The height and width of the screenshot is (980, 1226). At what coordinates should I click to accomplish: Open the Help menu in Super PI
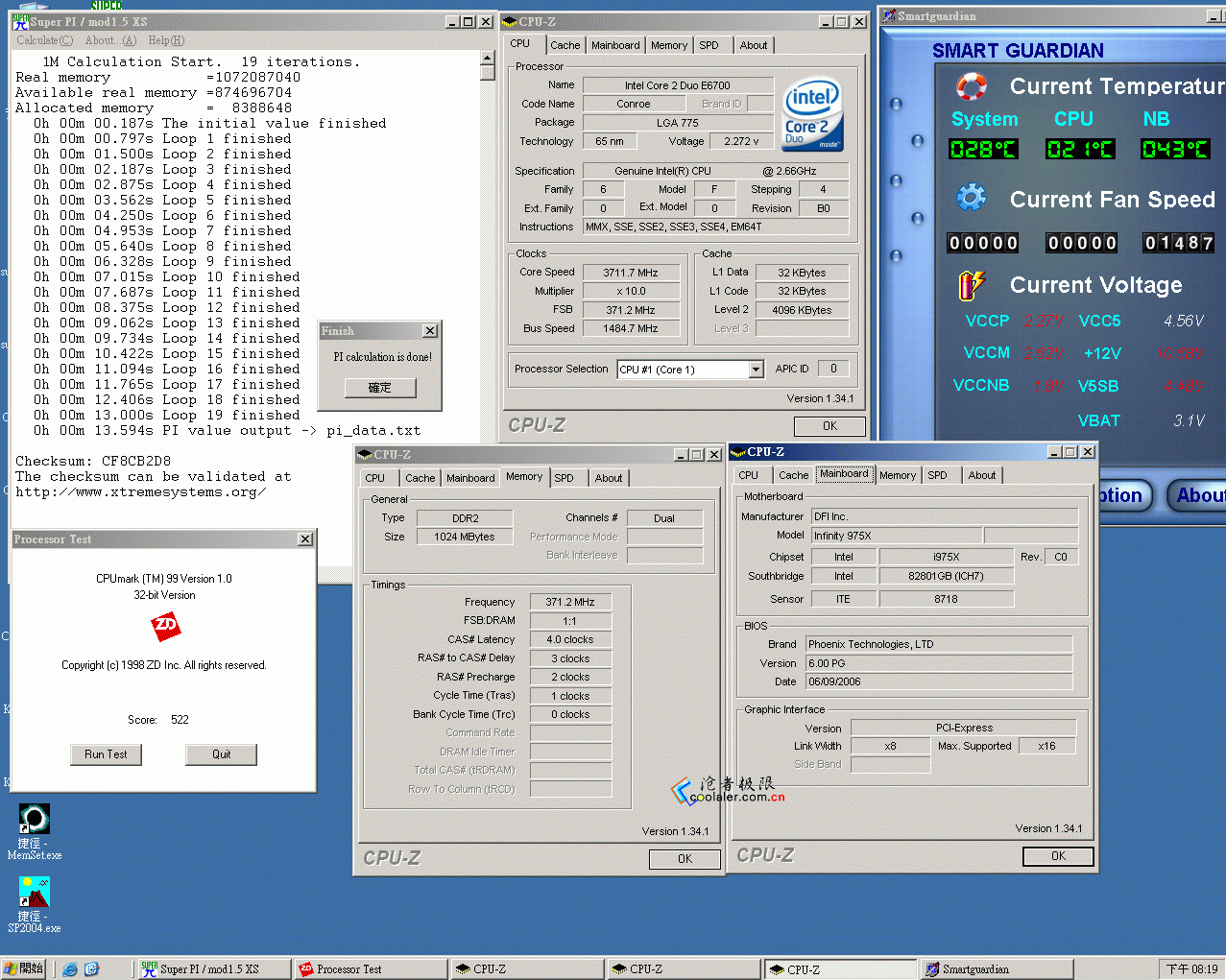tap(166, 40)
